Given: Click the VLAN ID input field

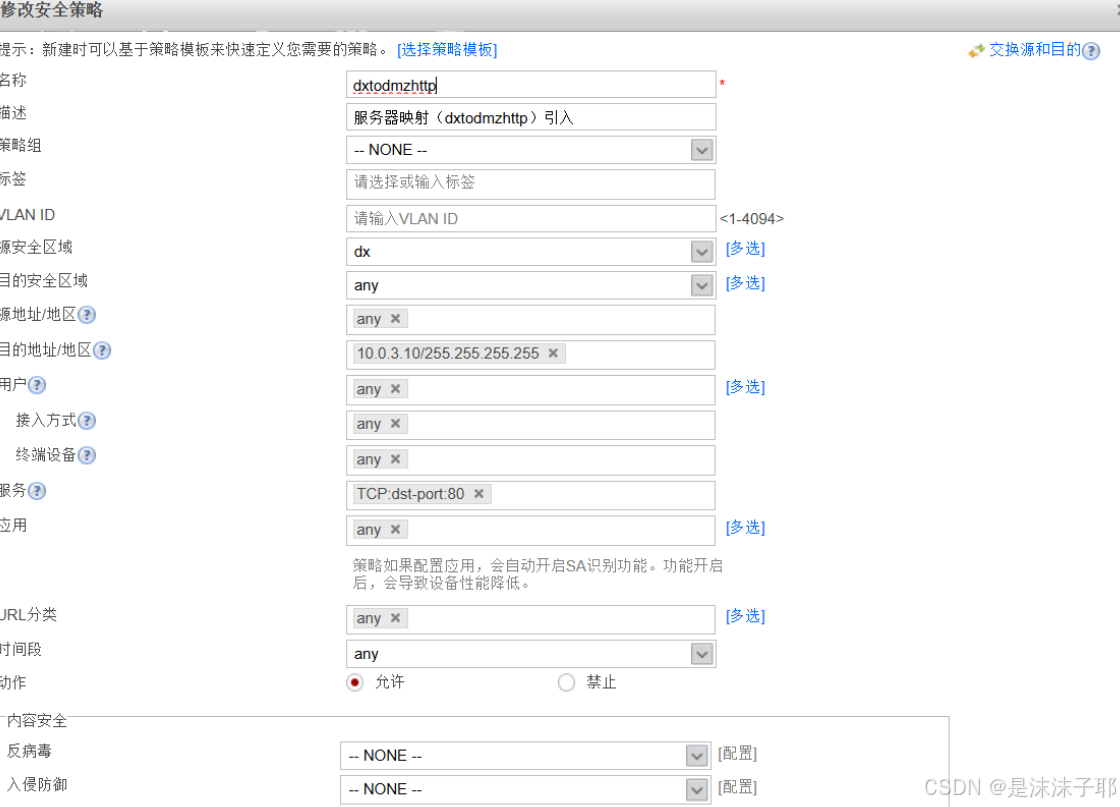Looking at the screenshot, I should tap(531, 219).
